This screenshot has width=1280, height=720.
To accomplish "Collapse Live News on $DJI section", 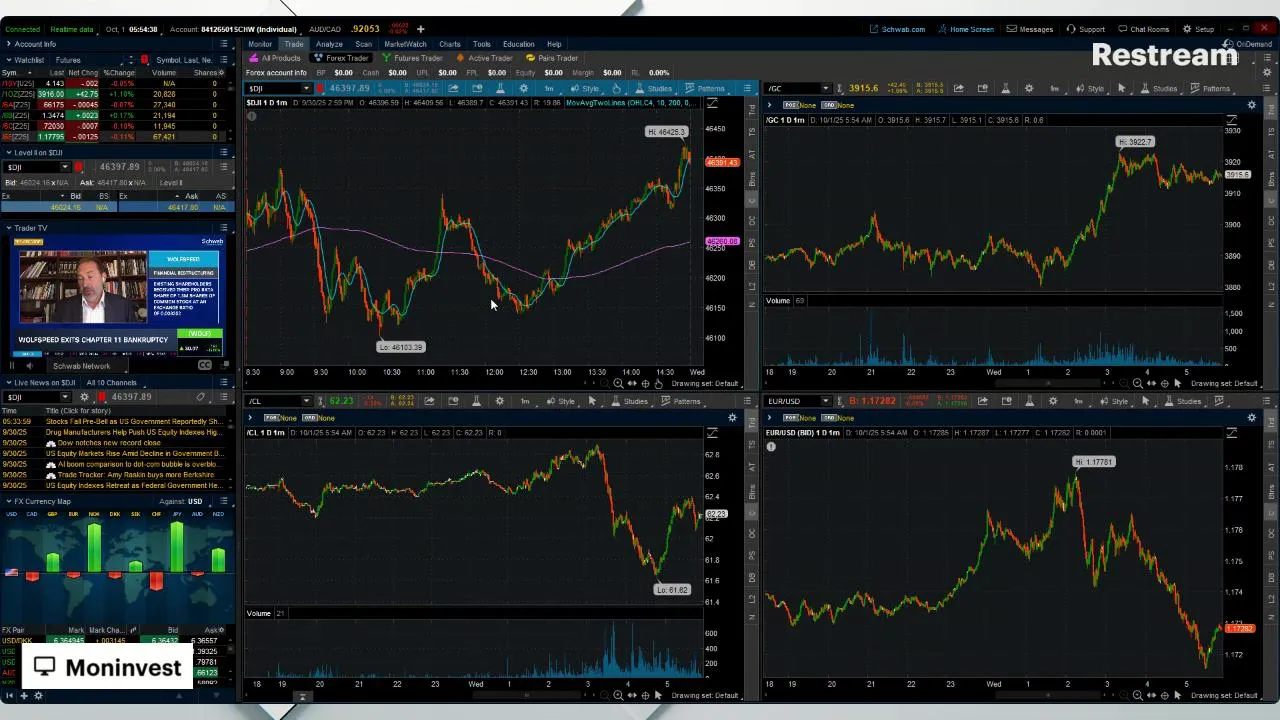I will coord(8,383).
